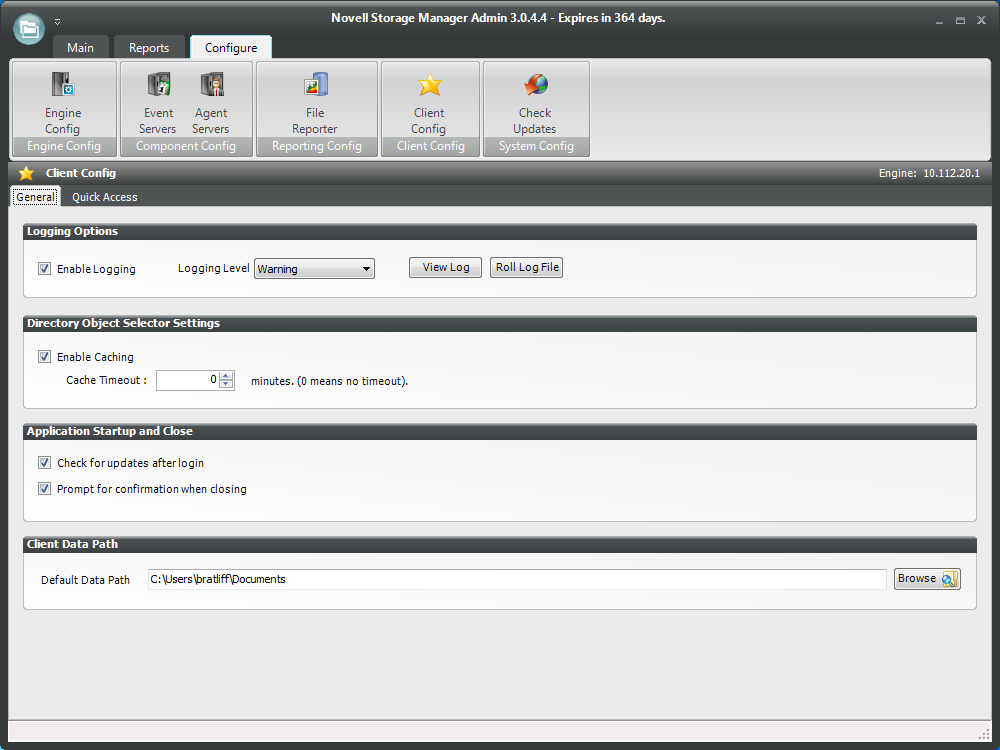Image resolution: width=1000 pixels, height=750 pixels.
Task: Click the Engine Config group label
Action: [64, 146]
